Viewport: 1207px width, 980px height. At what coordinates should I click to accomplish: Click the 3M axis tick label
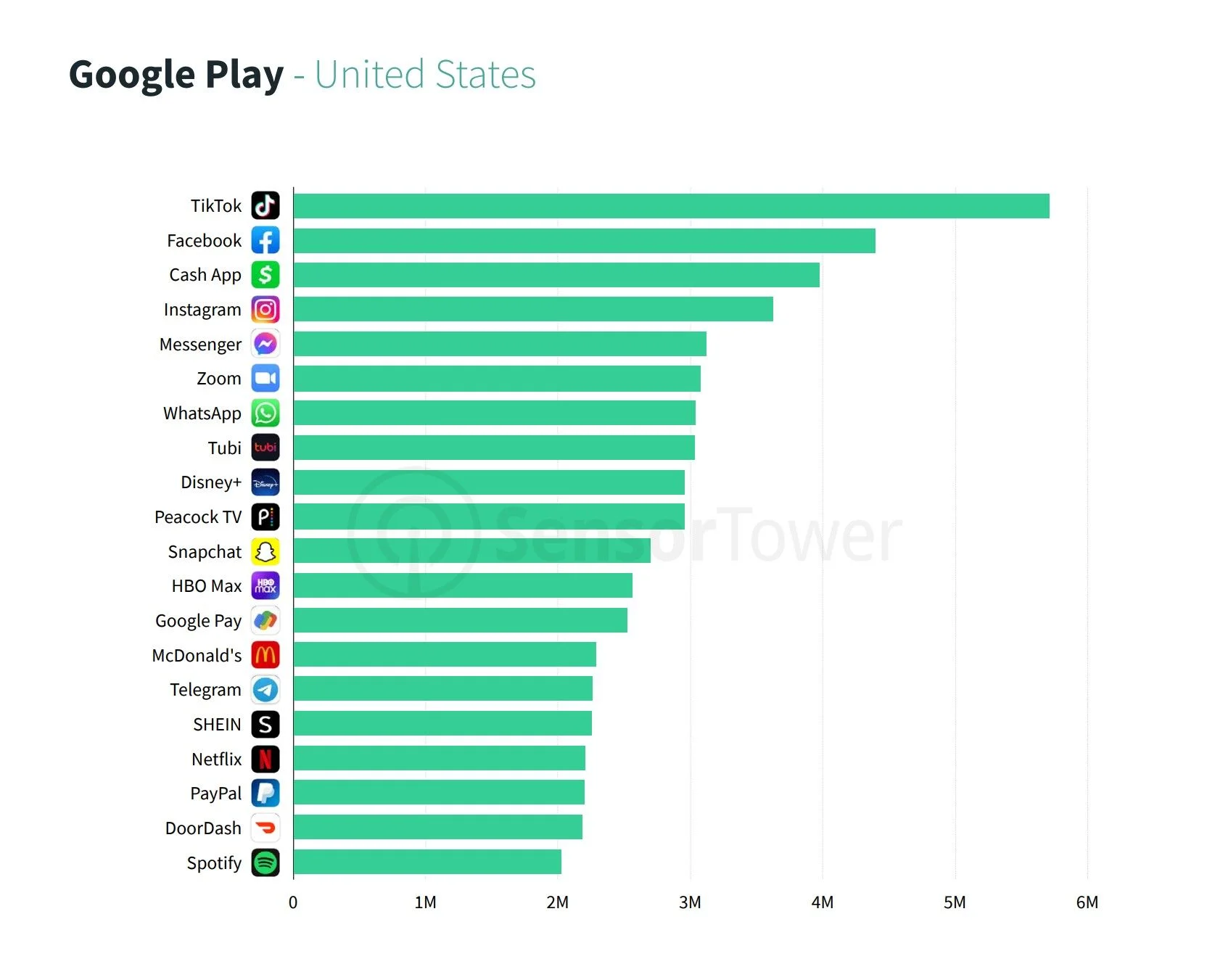(x=690, y=902)
